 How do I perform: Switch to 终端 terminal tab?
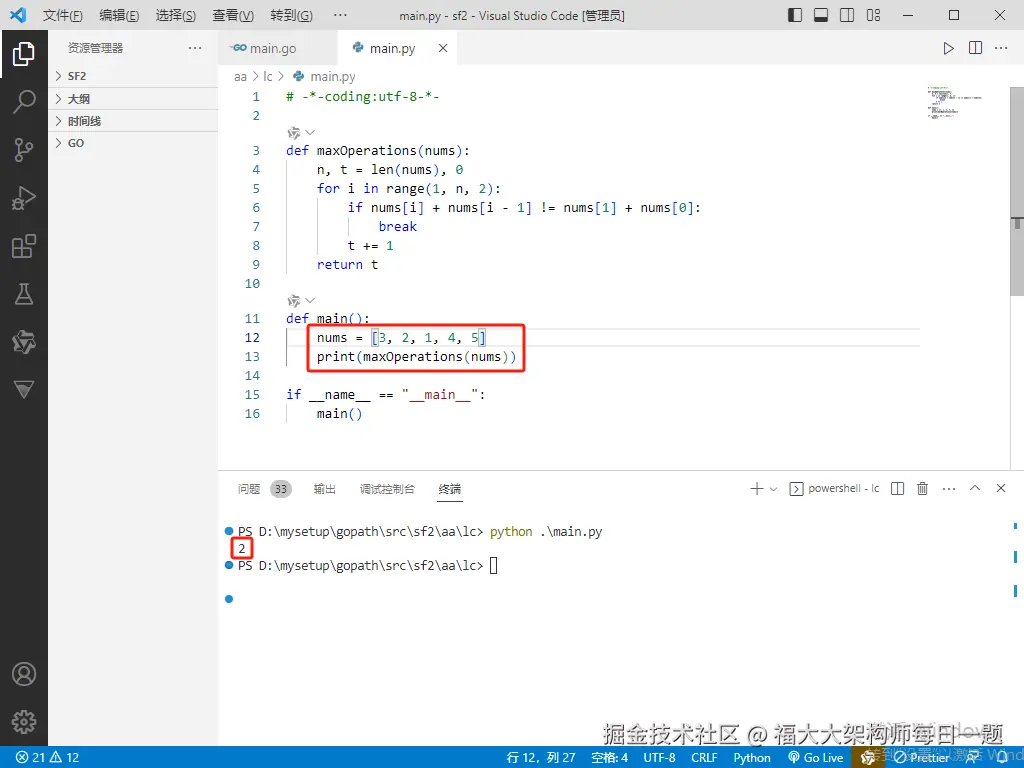tap(450, 488)
